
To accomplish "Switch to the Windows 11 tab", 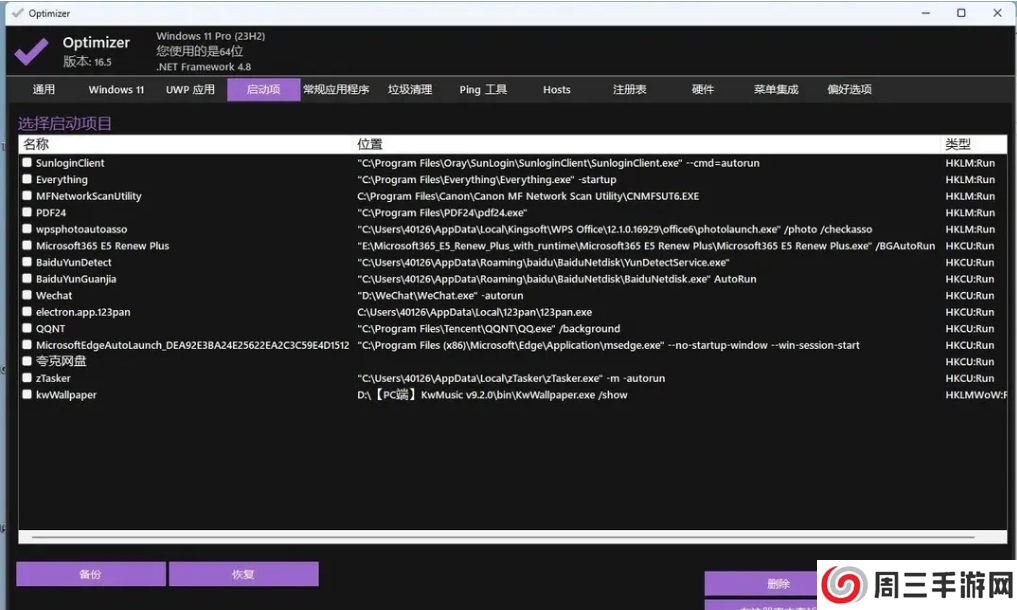I will 116,90.
